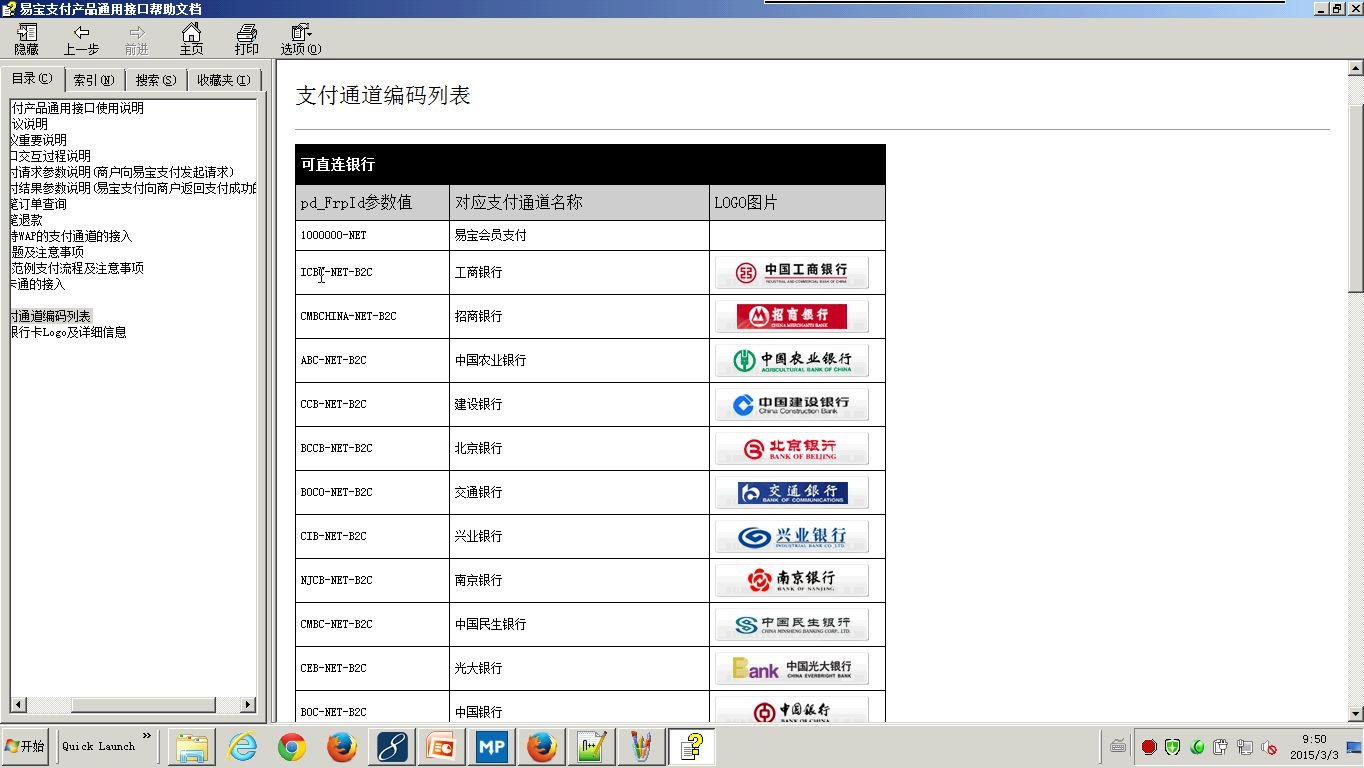Open the 银行卡Logo及详细信息 topic

click(69, 332)
